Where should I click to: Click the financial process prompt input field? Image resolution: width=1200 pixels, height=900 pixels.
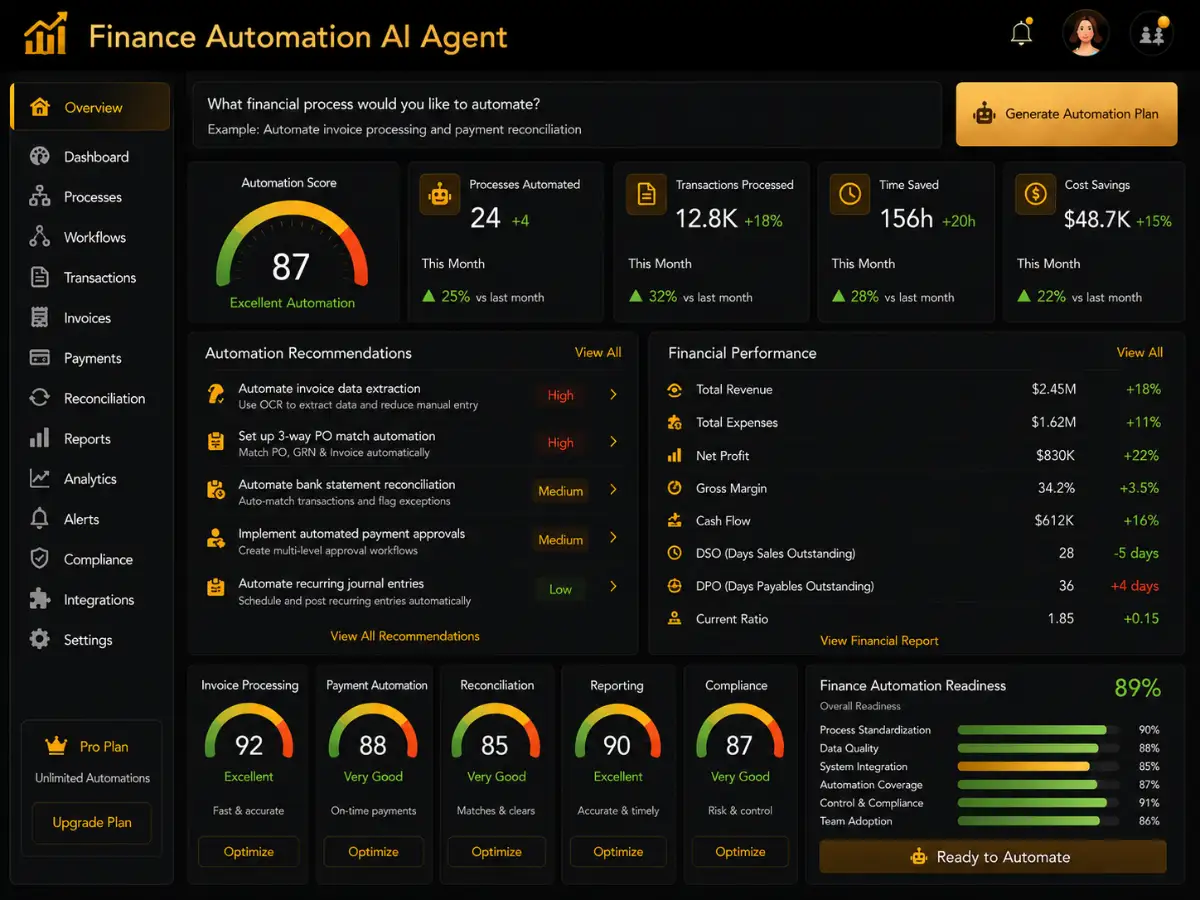pos(567,115)
